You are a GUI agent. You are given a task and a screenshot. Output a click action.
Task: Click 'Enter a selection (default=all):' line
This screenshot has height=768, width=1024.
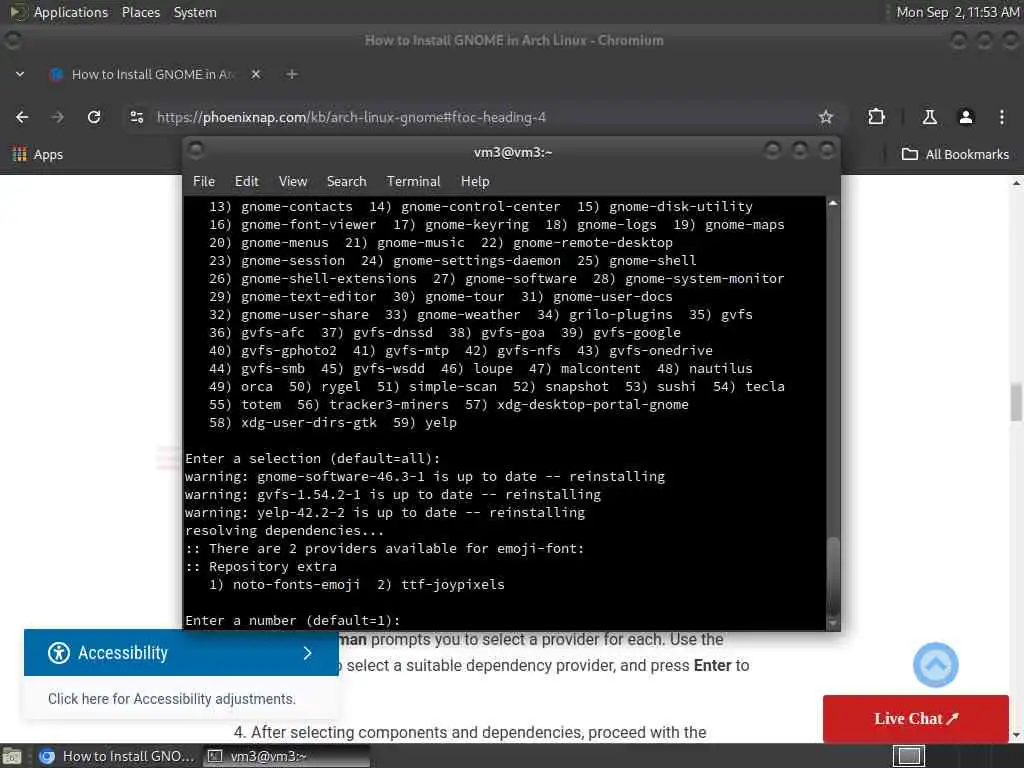(313, 458)
